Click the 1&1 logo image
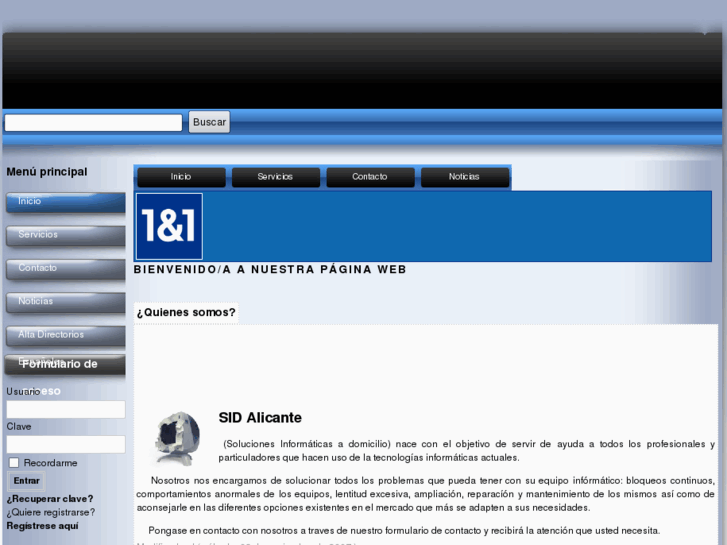The image size is (727, 545). click(x=169, y=226)
